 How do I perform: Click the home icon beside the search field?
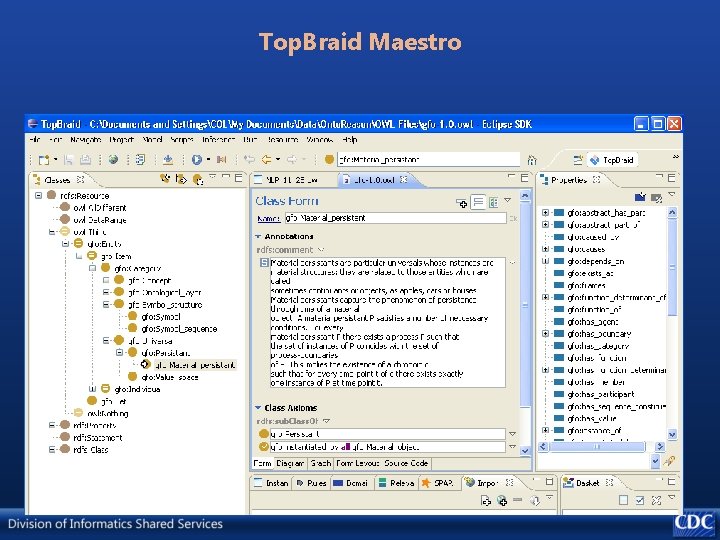coord(532,160)
